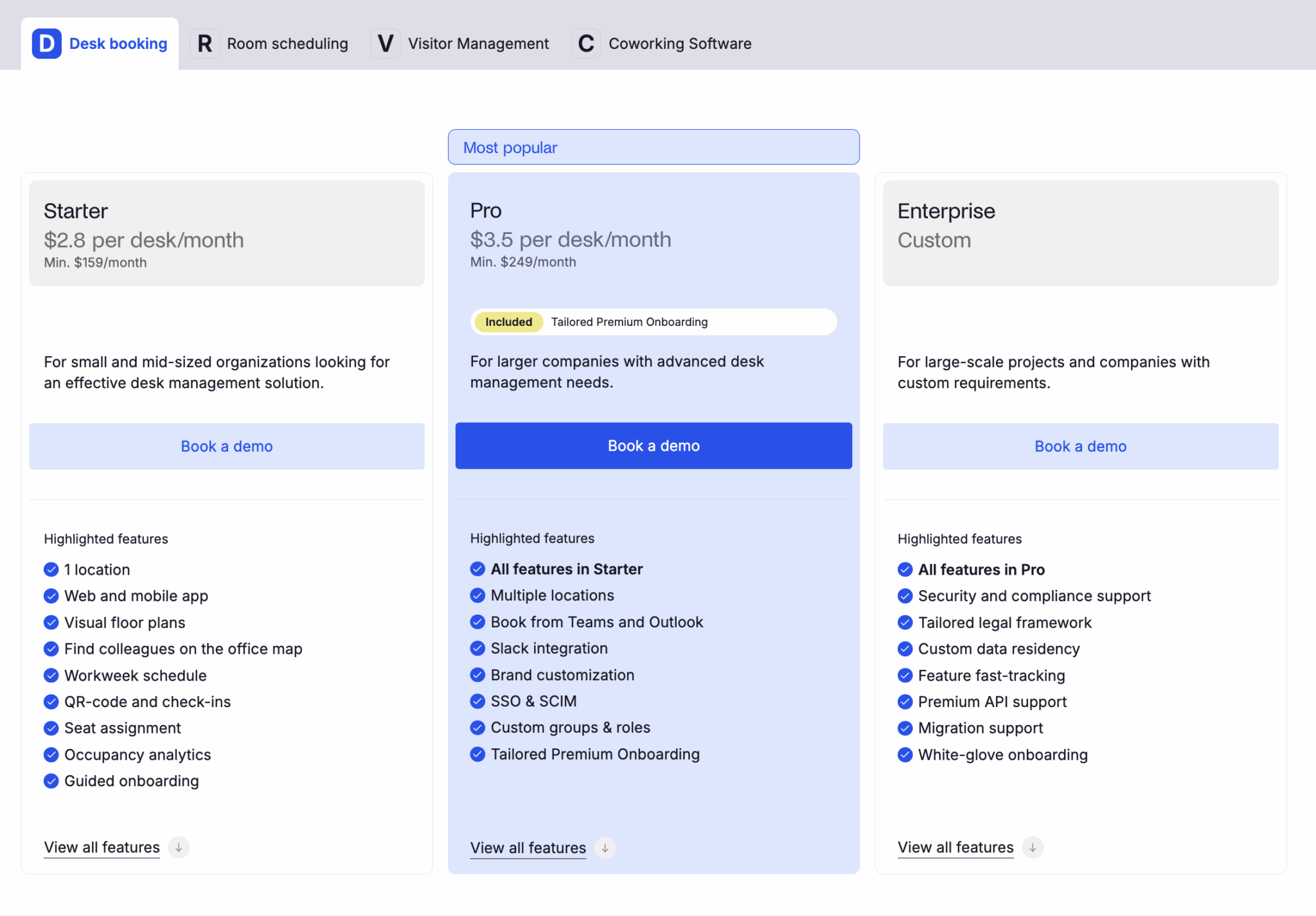Expand Pro's features with the down arrow
This screenshot has height=916, width=1316.
[x=605, y=848]
